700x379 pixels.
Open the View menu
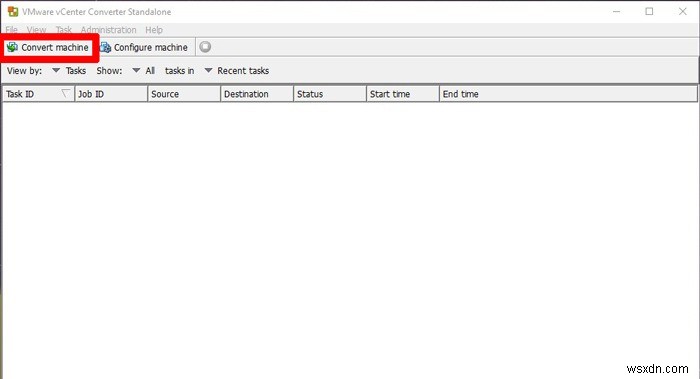coord(36,30)
